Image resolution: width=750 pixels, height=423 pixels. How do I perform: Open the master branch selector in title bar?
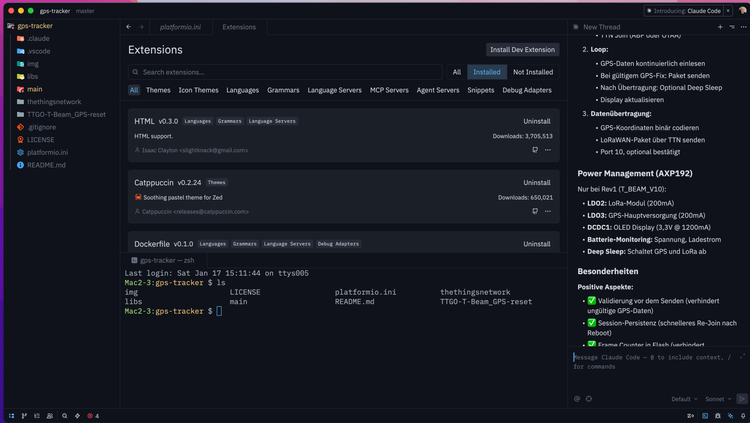click(85, 11)
